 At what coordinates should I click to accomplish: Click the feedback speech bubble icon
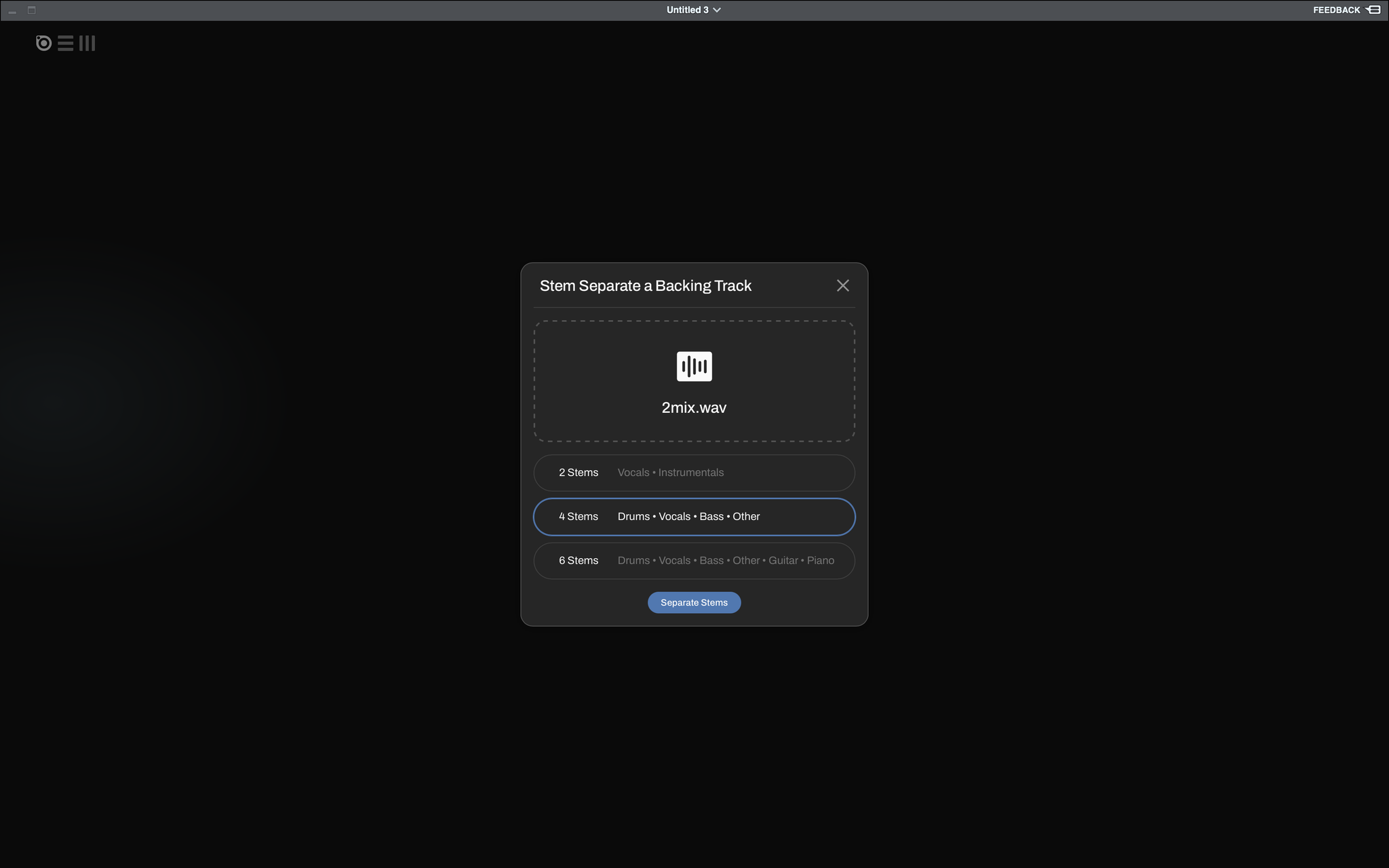[1373, 9]
